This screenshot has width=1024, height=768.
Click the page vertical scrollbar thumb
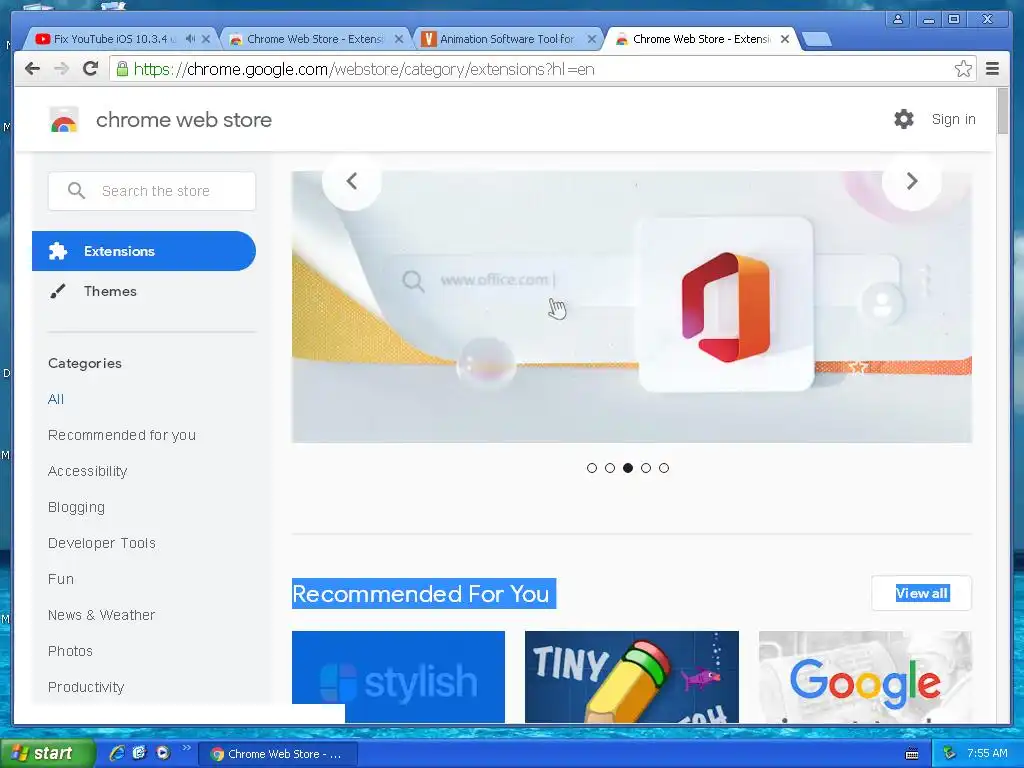1002,111
